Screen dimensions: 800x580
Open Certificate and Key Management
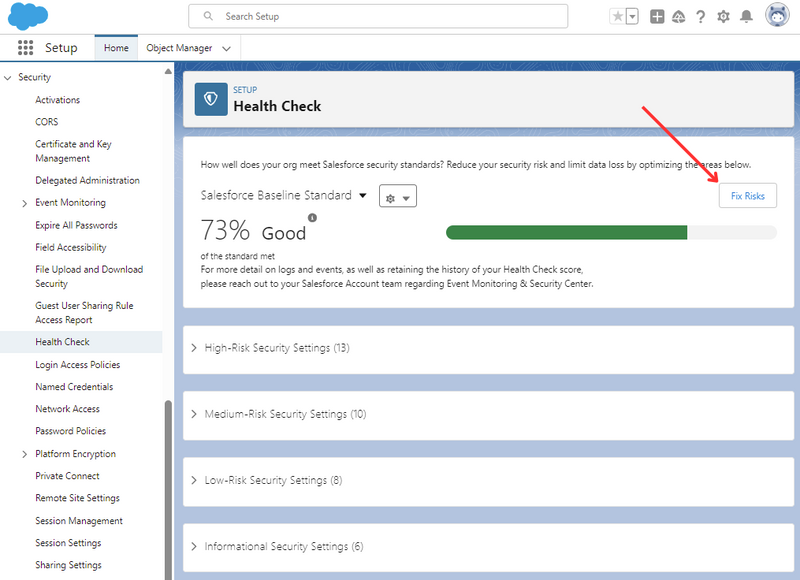pos(73,151)
